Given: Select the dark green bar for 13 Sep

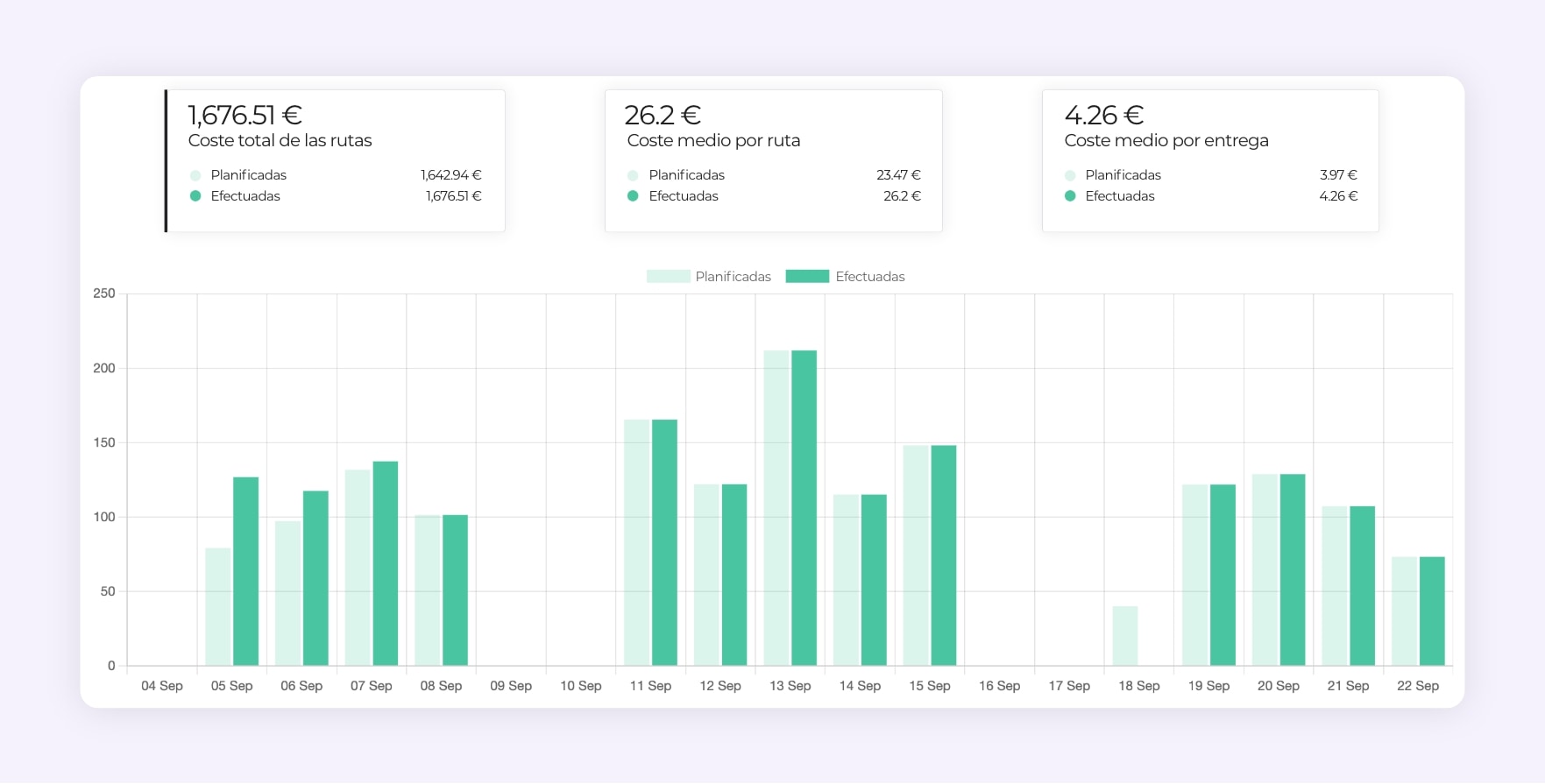Looking at the screenshot, I should [804, 508].
